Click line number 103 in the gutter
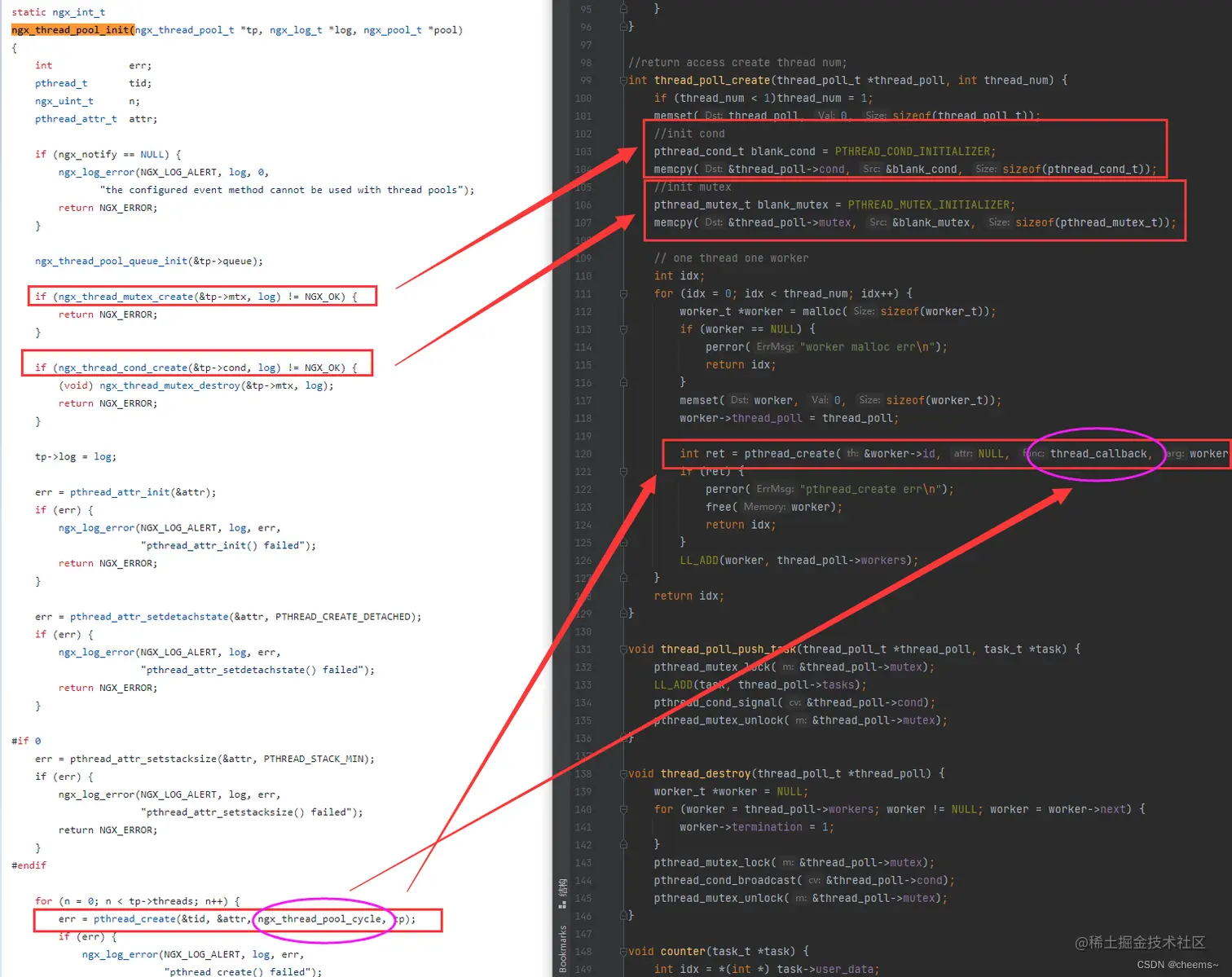 point(583,152)
